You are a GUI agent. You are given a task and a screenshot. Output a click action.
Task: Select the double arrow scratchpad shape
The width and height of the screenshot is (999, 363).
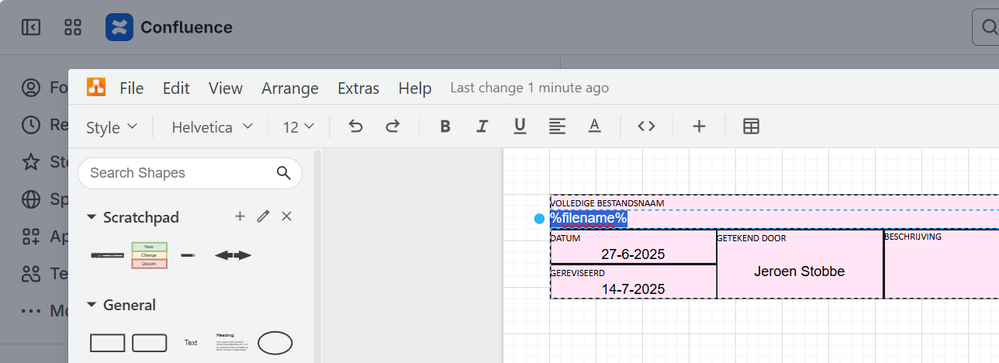tap(233, 255)
